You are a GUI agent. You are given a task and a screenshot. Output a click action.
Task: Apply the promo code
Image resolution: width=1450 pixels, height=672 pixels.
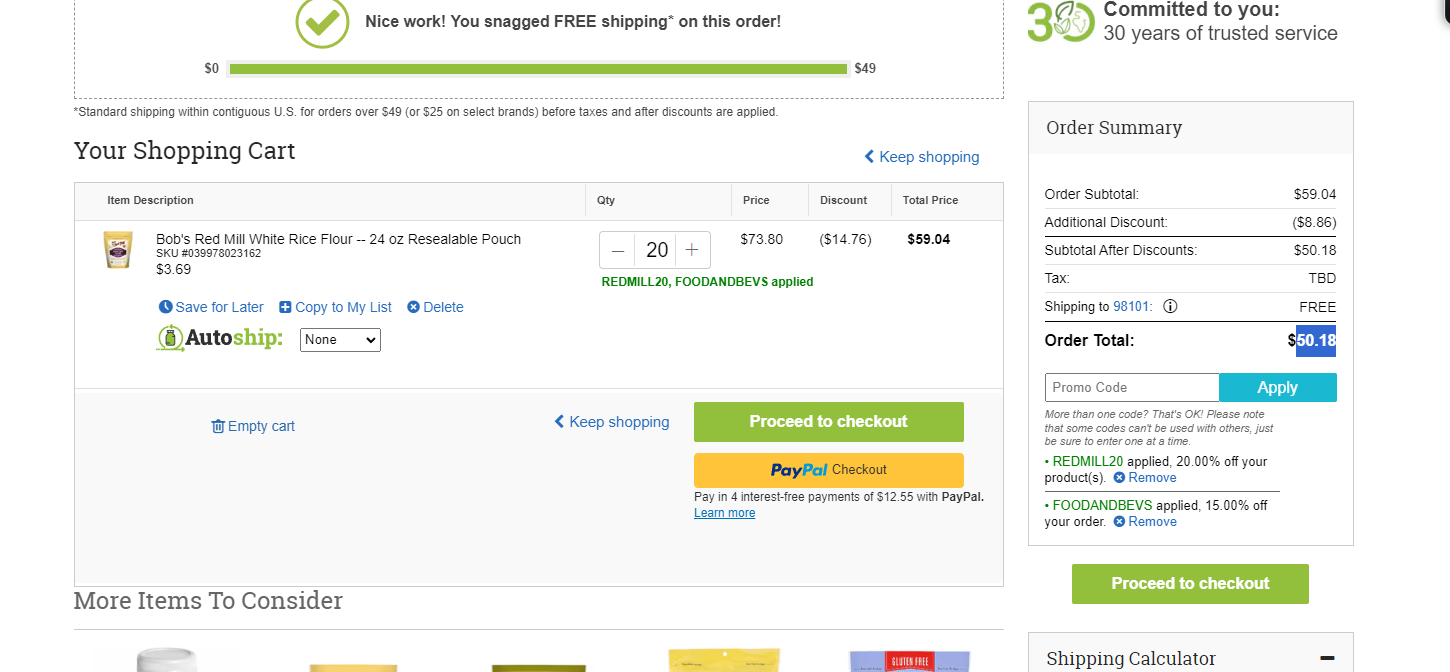click(1278, 388)
